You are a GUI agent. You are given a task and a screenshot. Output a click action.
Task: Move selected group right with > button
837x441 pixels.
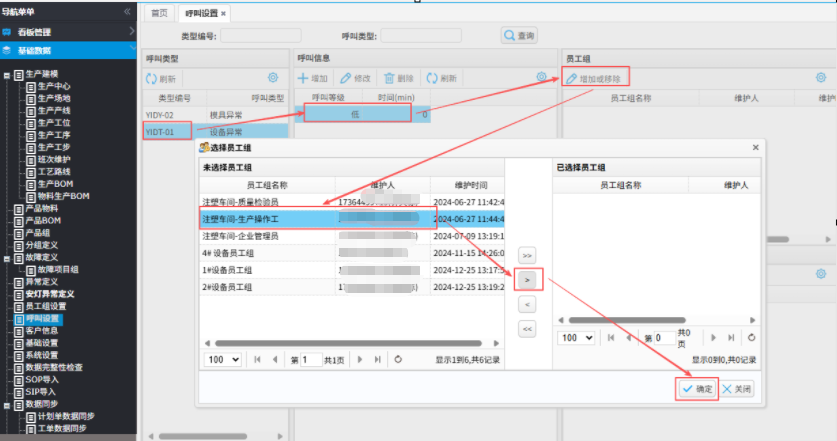(527, 280)
